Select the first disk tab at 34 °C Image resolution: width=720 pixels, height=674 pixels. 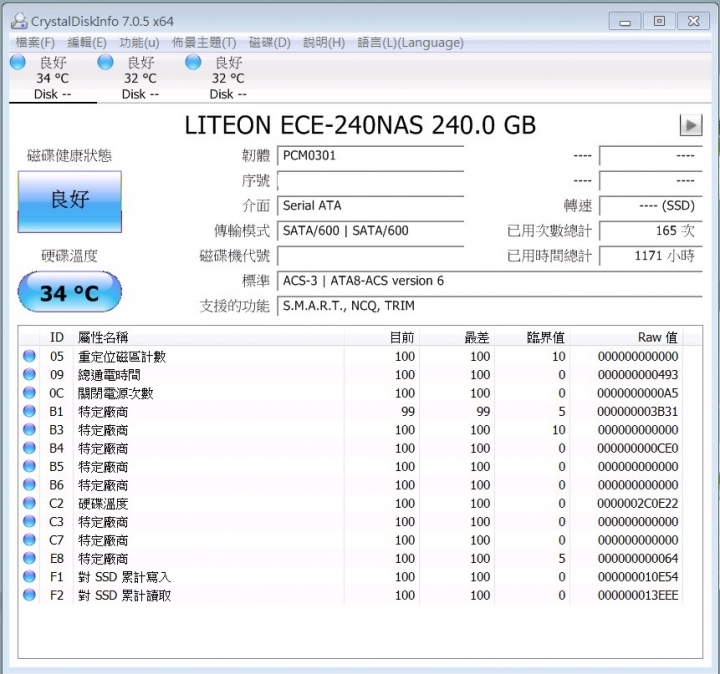coord(52,78)
